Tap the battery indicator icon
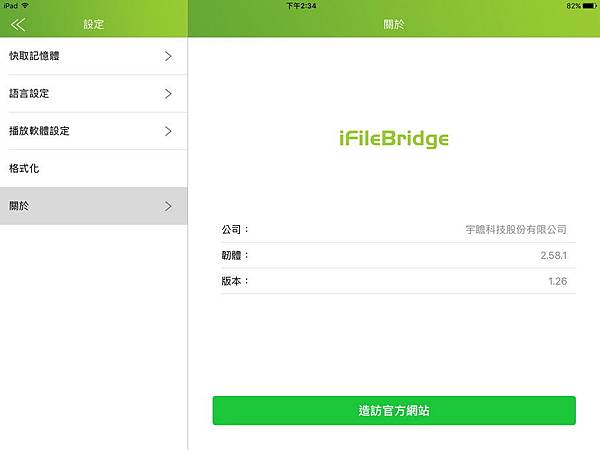This screenshot has width=600, height=450. pyautogui.click(x=590, y=6)
